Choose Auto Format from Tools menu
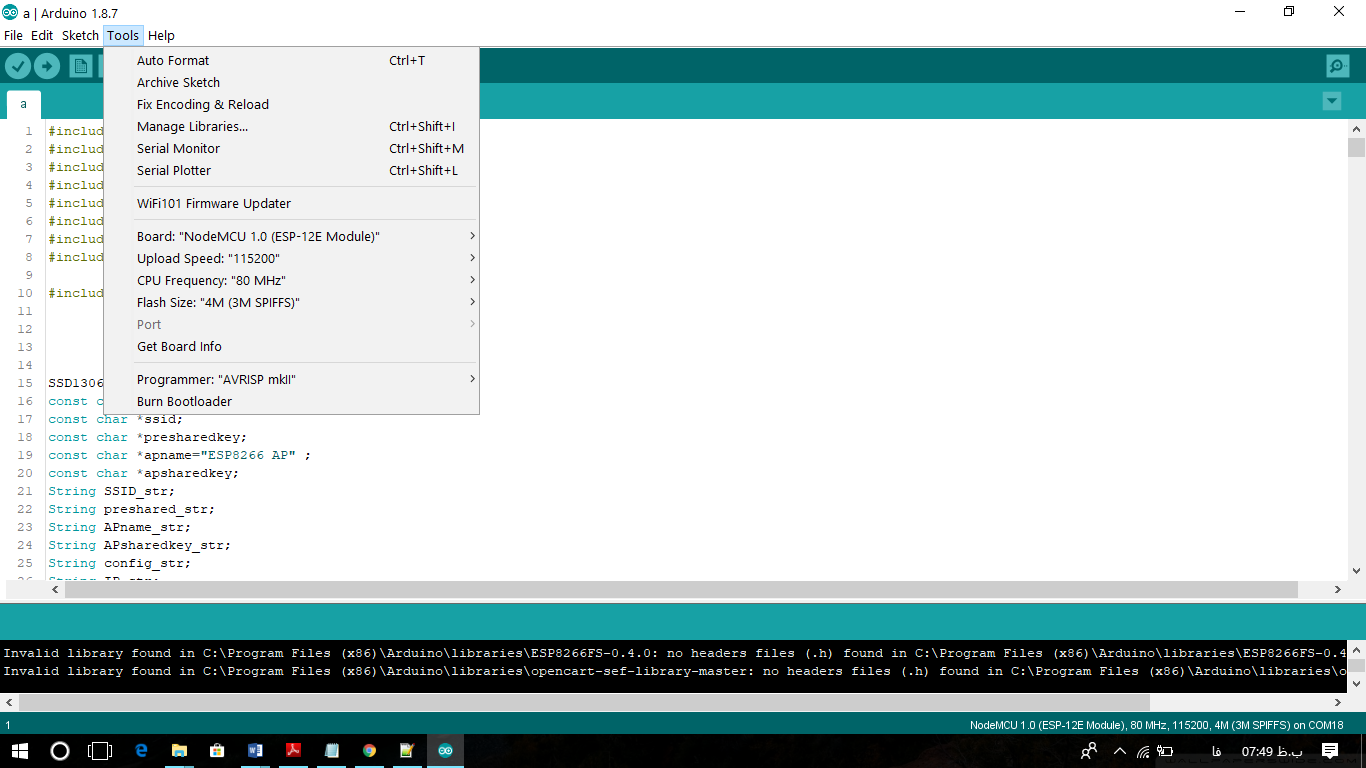 (291, 60)
